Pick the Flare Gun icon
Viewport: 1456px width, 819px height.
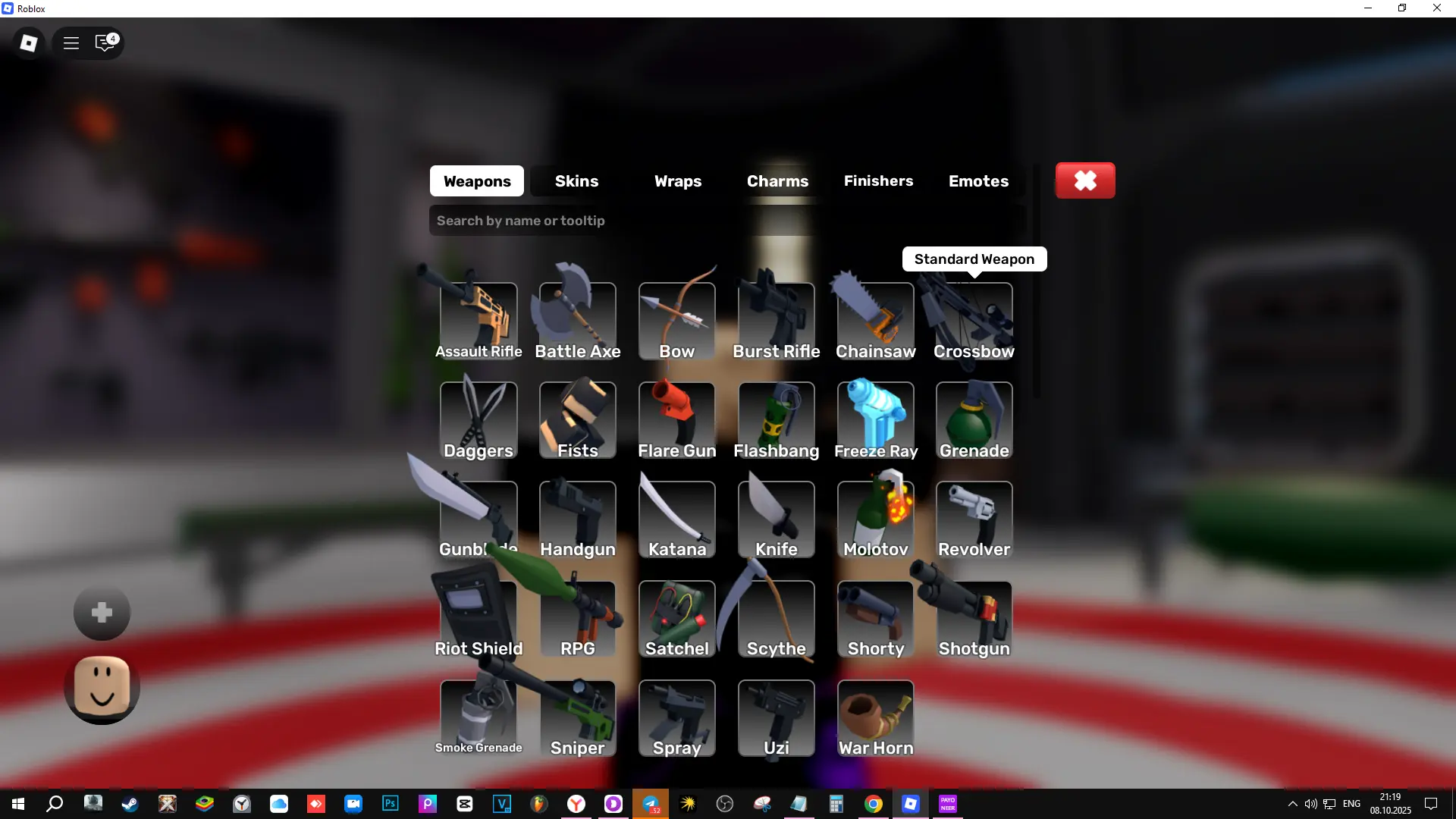677,419
